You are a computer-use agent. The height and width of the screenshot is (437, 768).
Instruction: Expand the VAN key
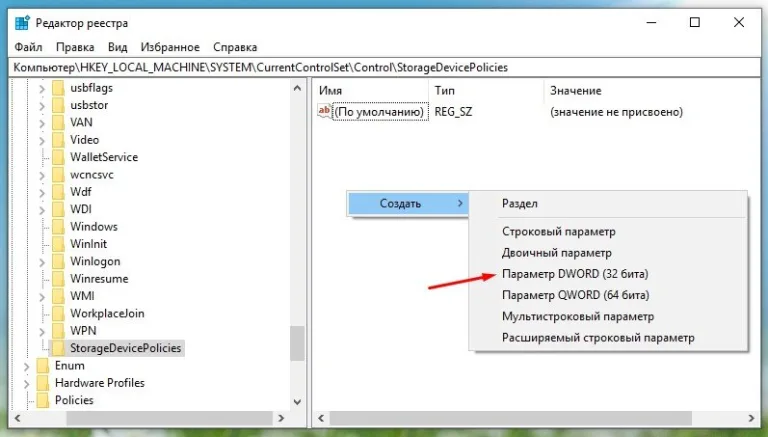[42, 123]
